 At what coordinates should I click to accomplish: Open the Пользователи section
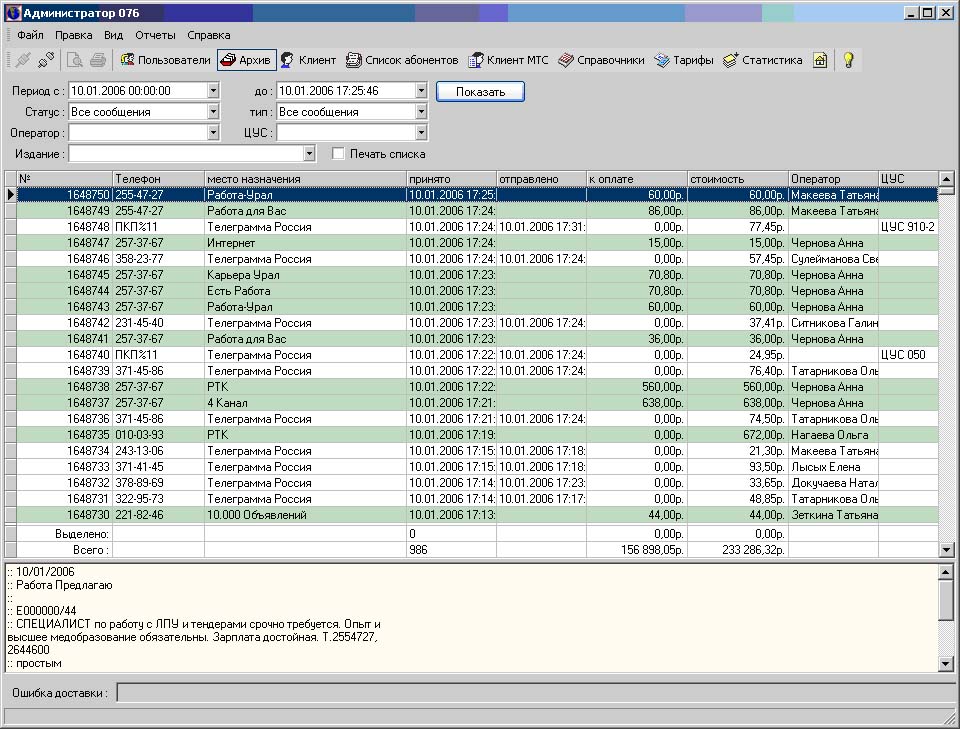click(165, 60)
